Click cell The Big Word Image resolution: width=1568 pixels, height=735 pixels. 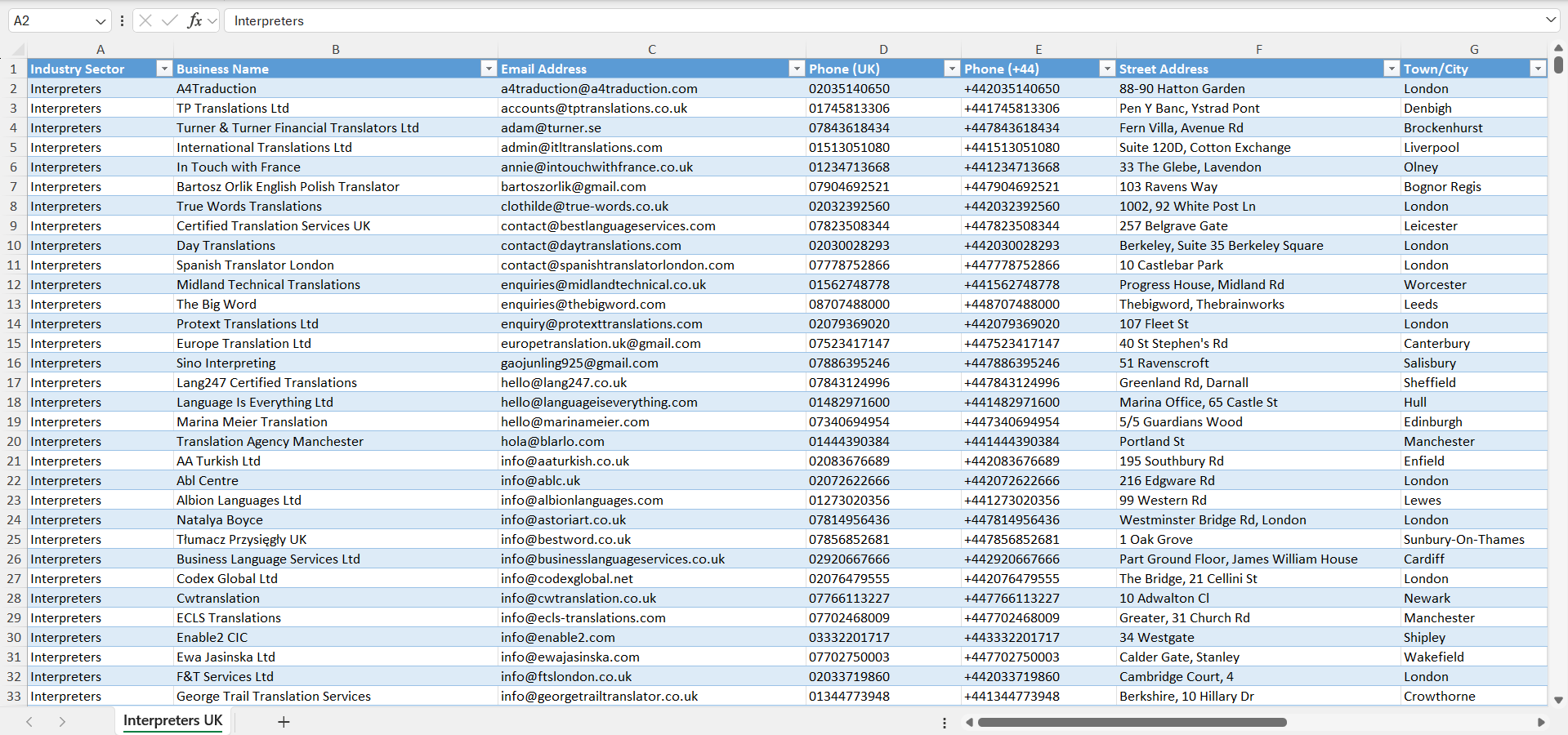(336, 304)
